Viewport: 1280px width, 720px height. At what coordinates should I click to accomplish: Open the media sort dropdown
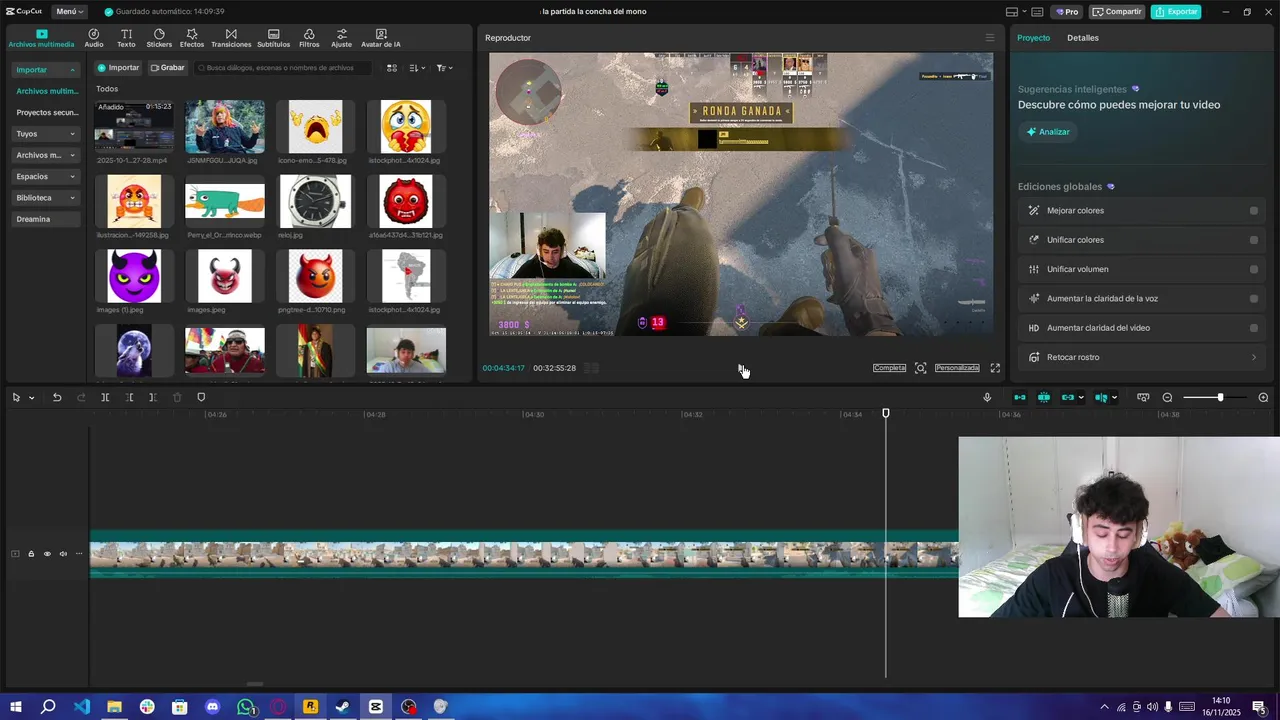(x=417, y=68)
